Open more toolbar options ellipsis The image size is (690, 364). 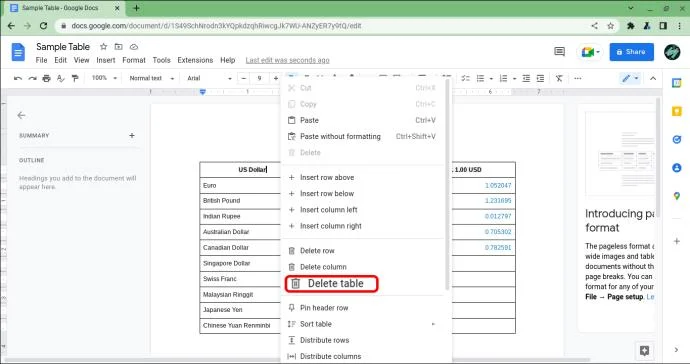click(x=578, y=78)
